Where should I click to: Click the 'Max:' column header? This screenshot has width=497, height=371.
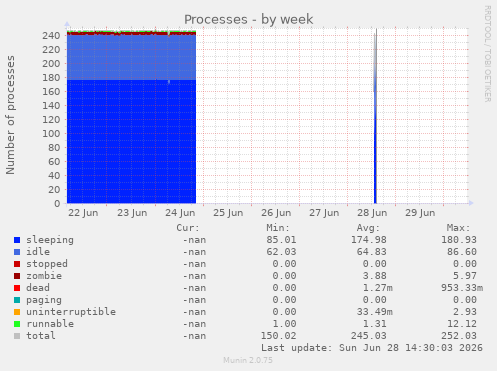(458, 228)
